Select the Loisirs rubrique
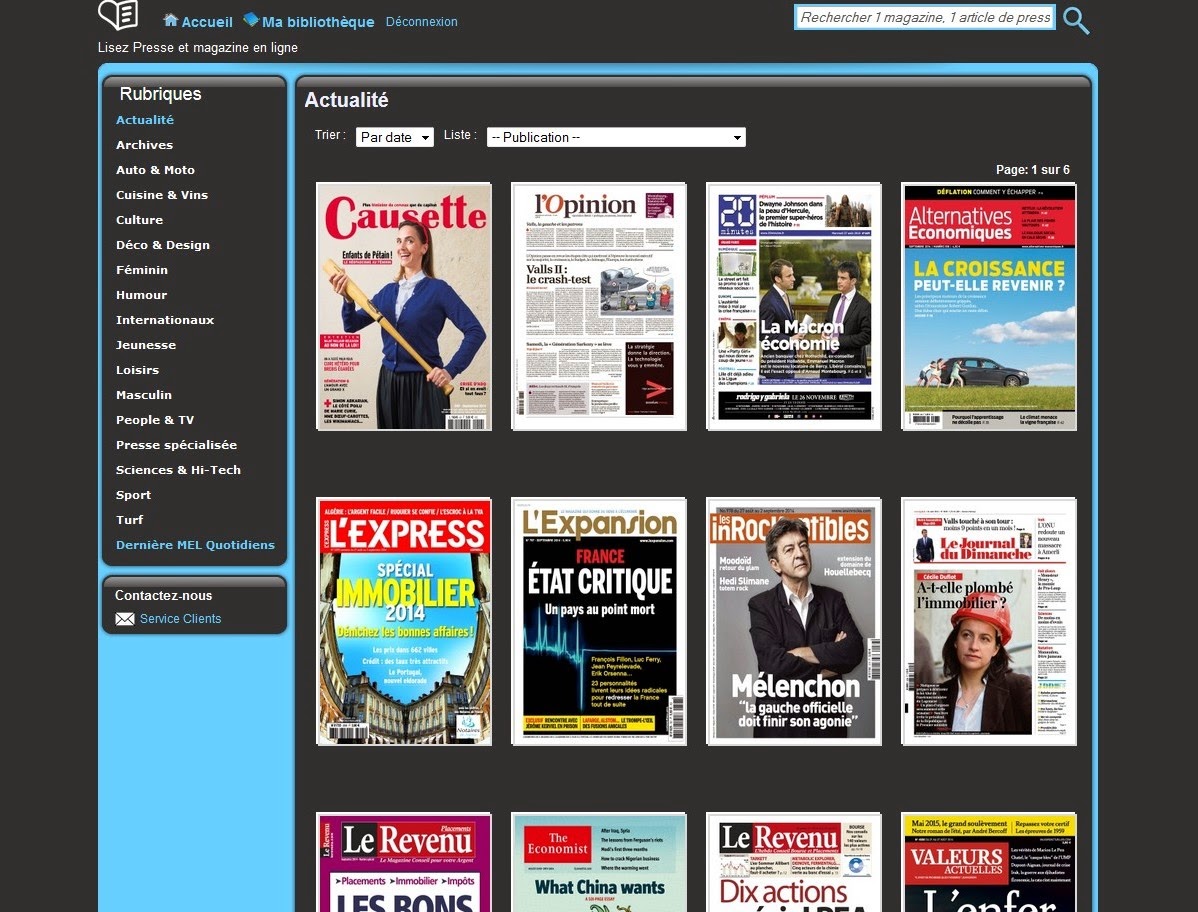1198x912 pixels. (138, 370)
